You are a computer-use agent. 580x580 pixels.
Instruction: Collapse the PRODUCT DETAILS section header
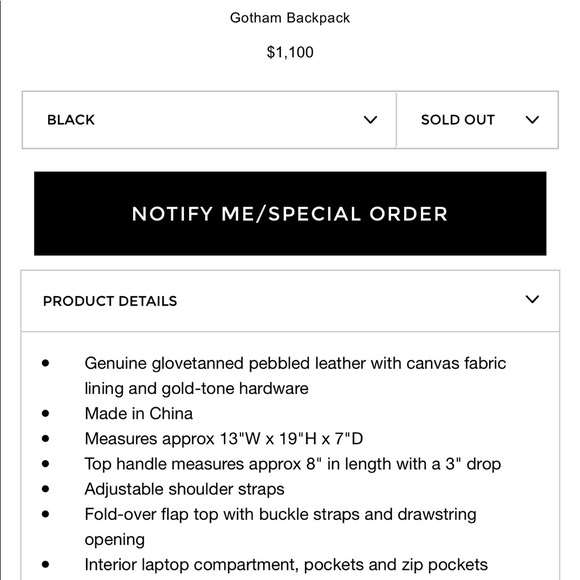click(290, 301)
